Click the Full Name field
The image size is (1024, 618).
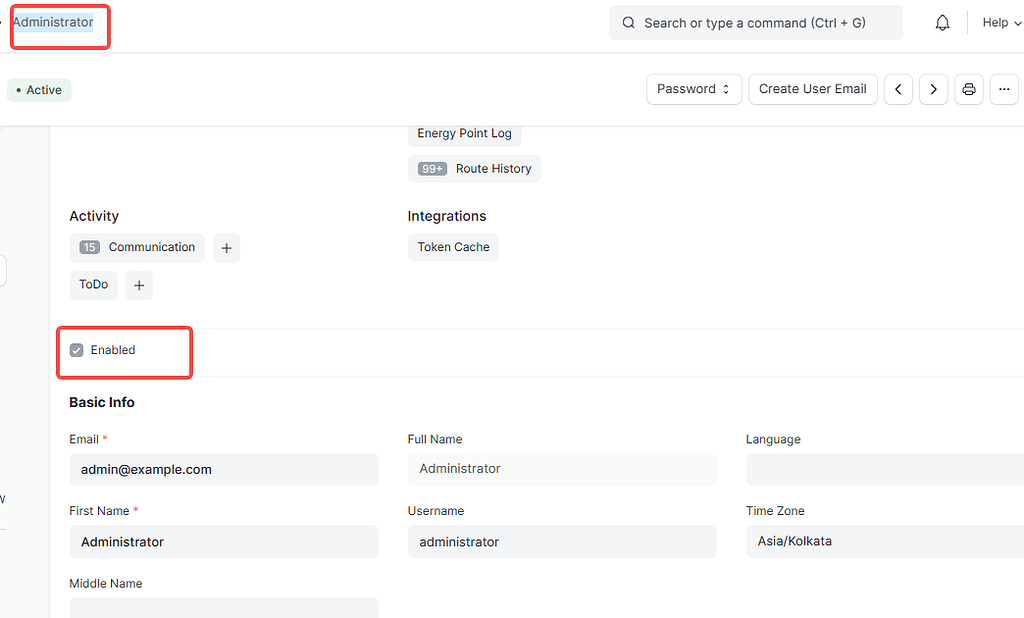(x=562, y=469)
